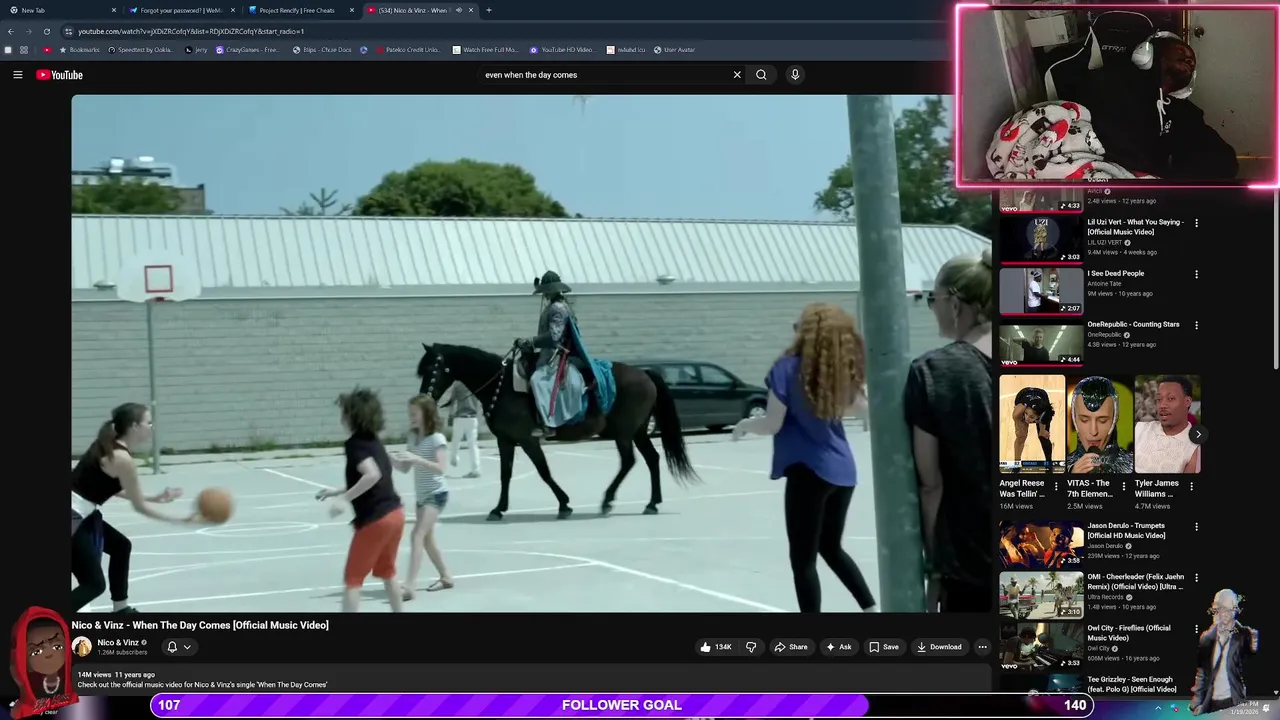Open options for Angel Reese short
1280x720 pixels.
click(1056, 486)
